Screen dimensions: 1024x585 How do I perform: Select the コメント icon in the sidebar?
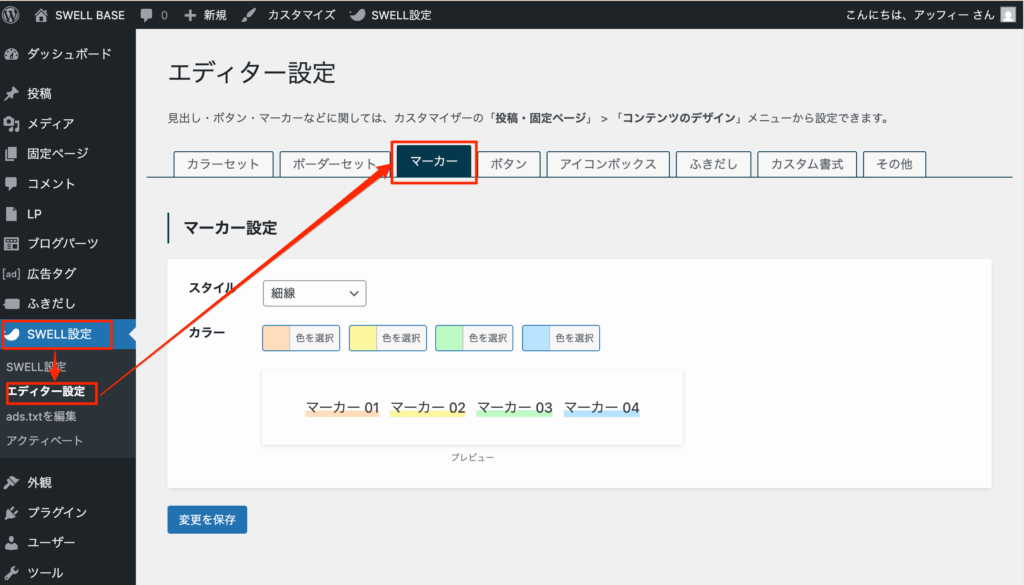click(10, 183)
